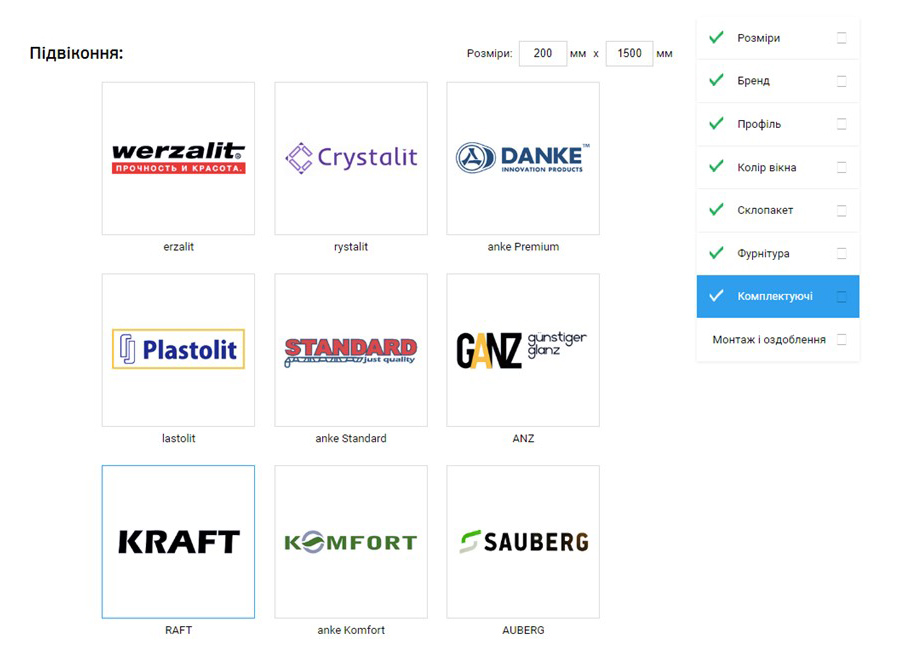Toggle the checkbox next to Бренд

841,81
